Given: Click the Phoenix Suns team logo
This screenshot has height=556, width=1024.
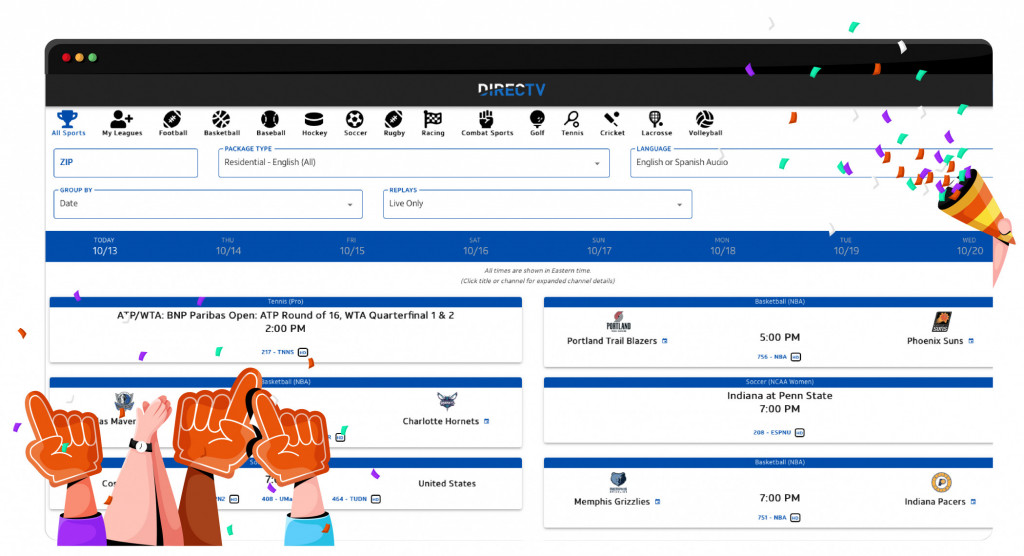Looking at the screenshot, I should (940, 322).
